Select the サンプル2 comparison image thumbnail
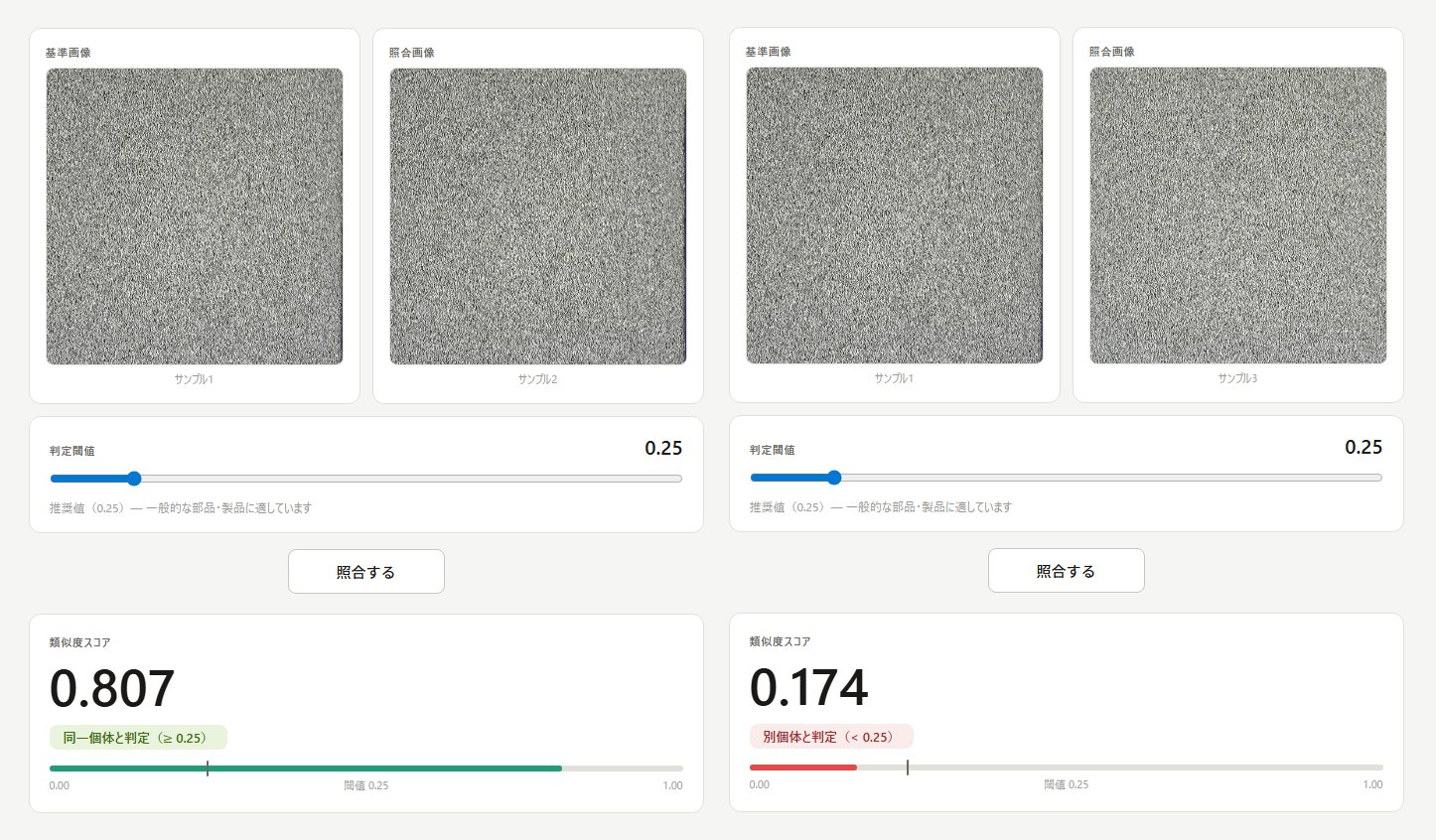Image resolution: width=1436 pixels, height=840 pixels. 538,216
